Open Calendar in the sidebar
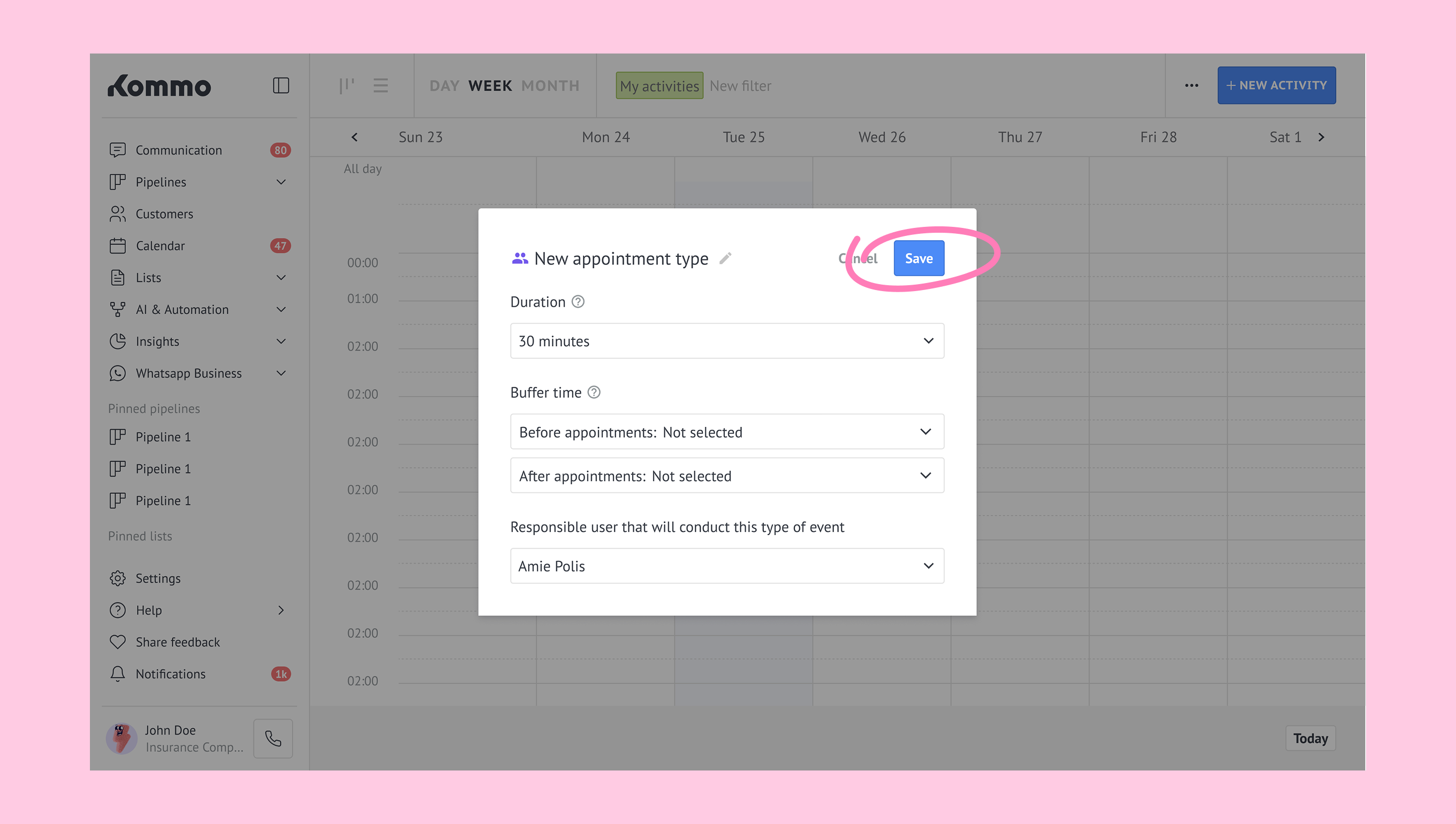 point(160,246)
